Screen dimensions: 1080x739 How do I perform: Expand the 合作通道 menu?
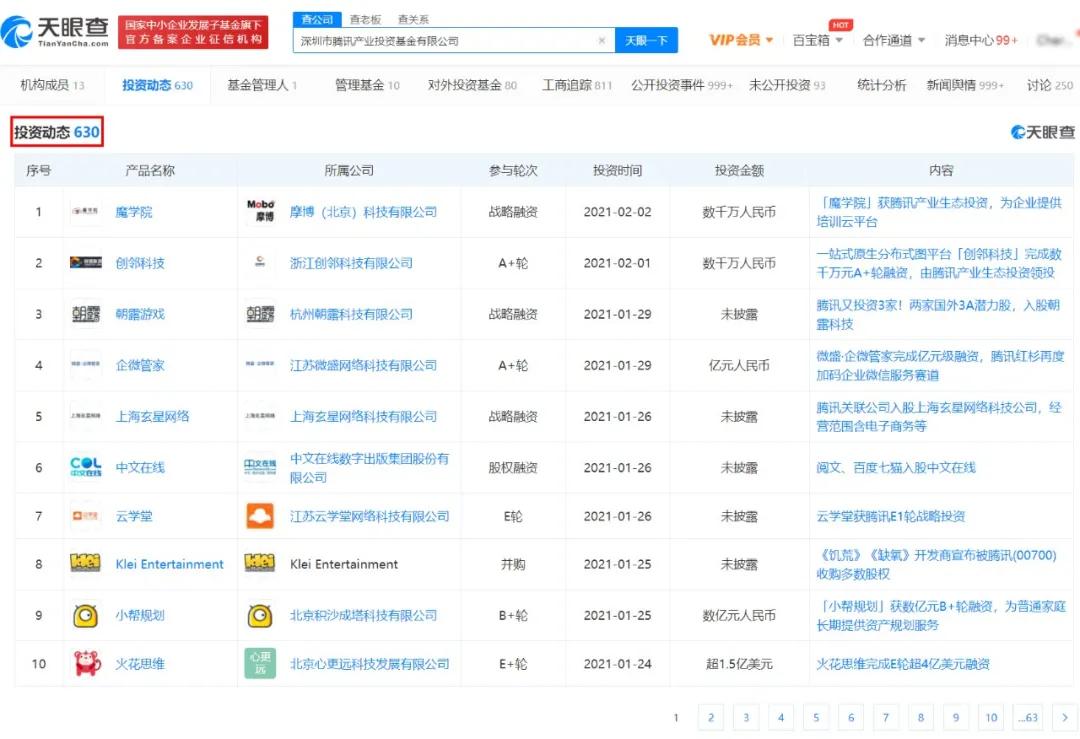(893, 40)
